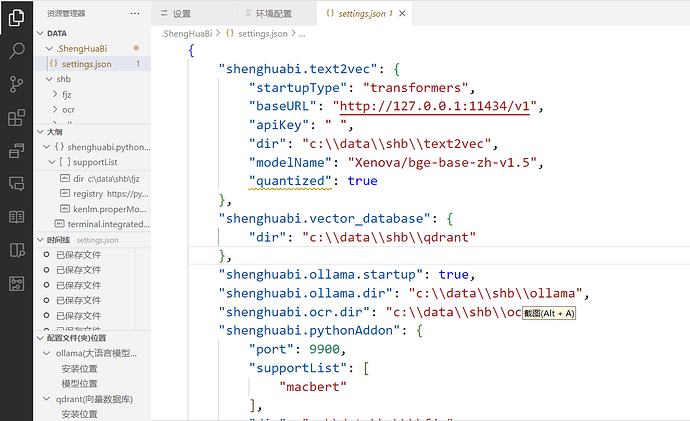Click the "shenghuabi.ollama.startup" key
This screenshot has width=690, height=421.
coord(321,275)
